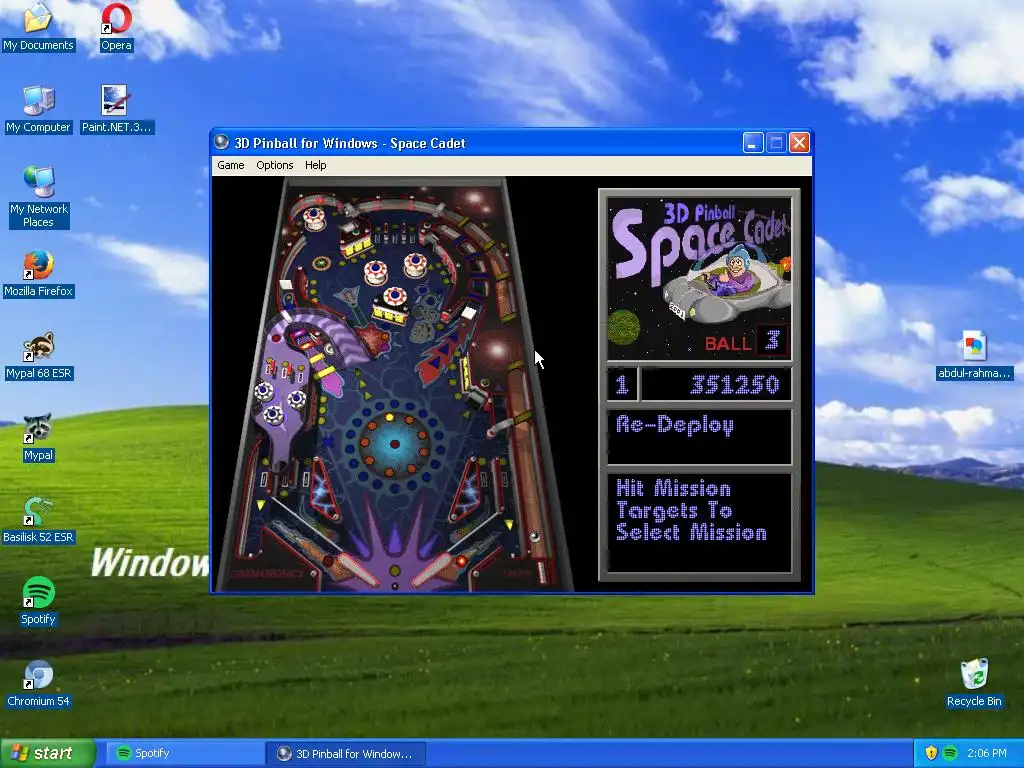
Task: Select the abdul-rahma... file on desktop
Action: (x=974, y=355)
